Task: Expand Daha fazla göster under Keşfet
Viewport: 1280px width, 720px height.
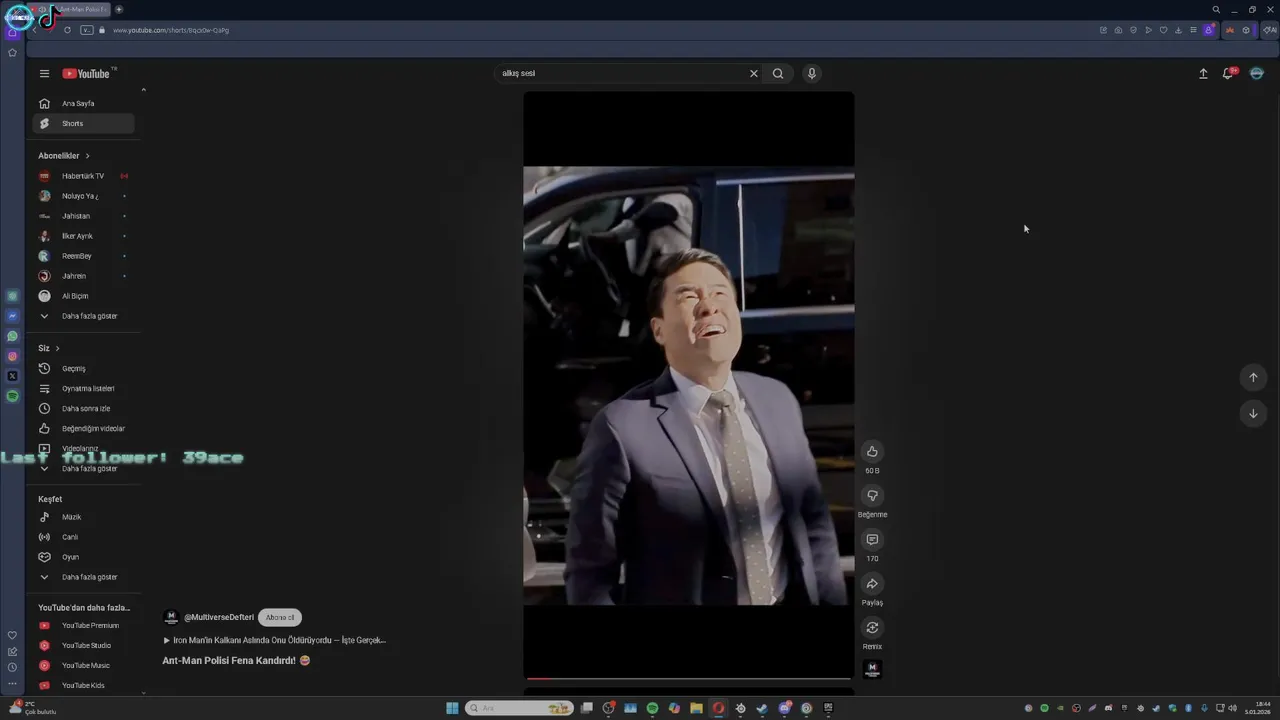Action: coord(83,577)
